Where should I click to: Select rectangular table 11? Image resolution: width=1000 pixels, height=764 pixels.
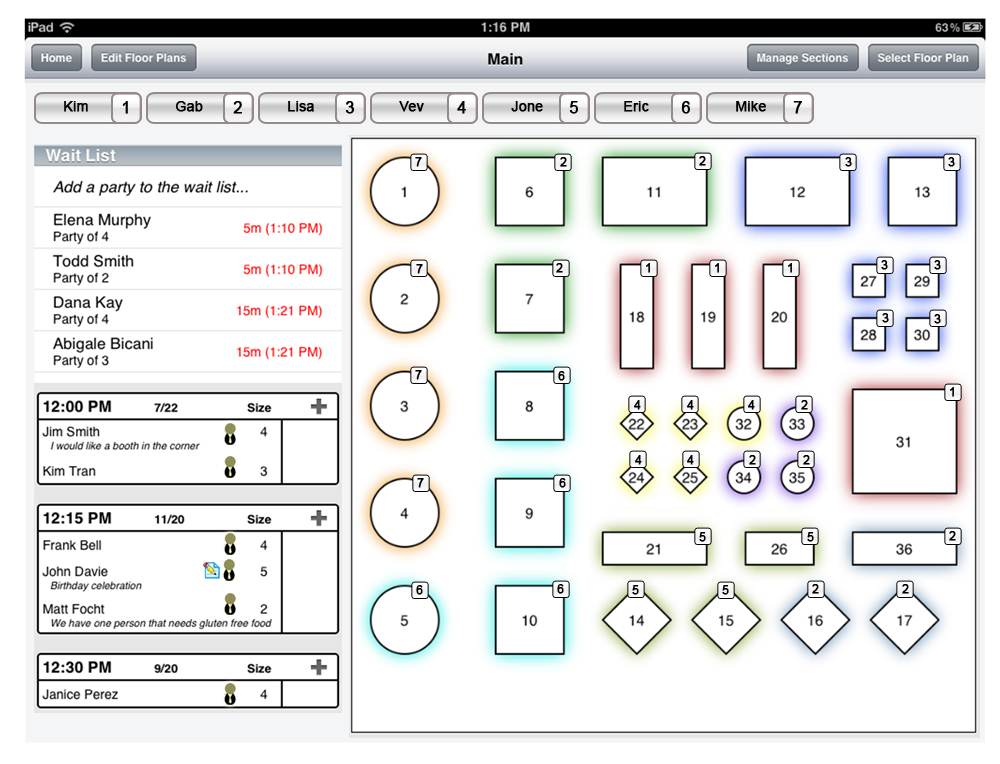pyautogui.click(x=654, y=191)
